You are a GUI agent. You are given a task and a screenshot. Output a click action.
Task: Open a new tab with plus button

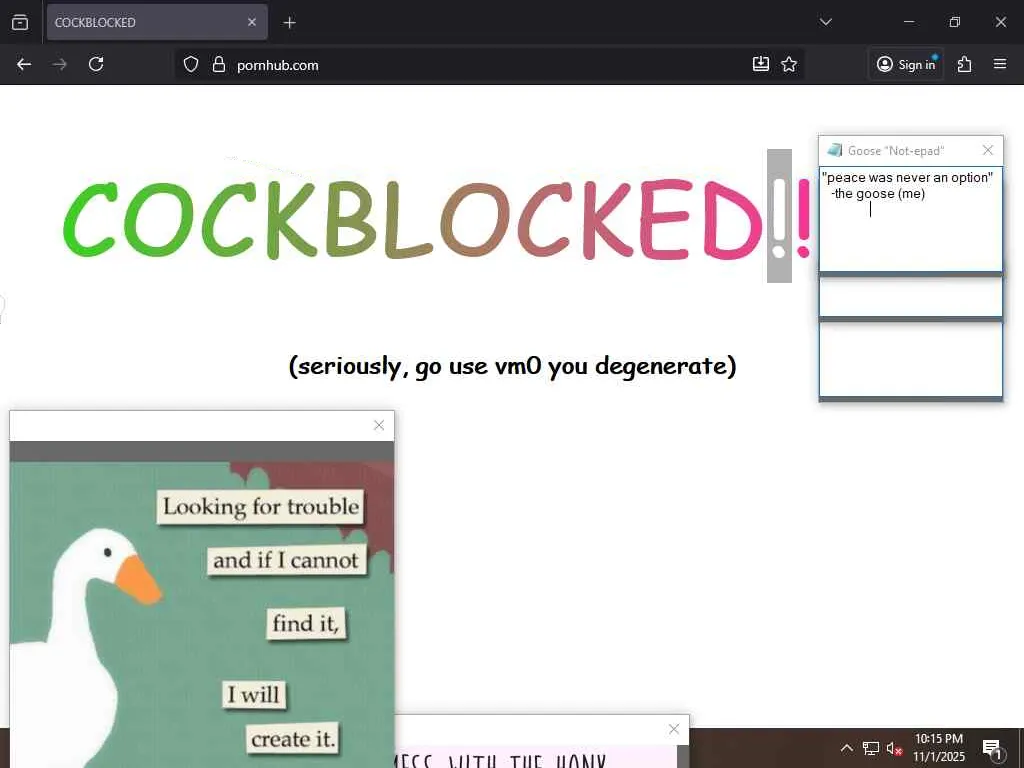(289, 23)
